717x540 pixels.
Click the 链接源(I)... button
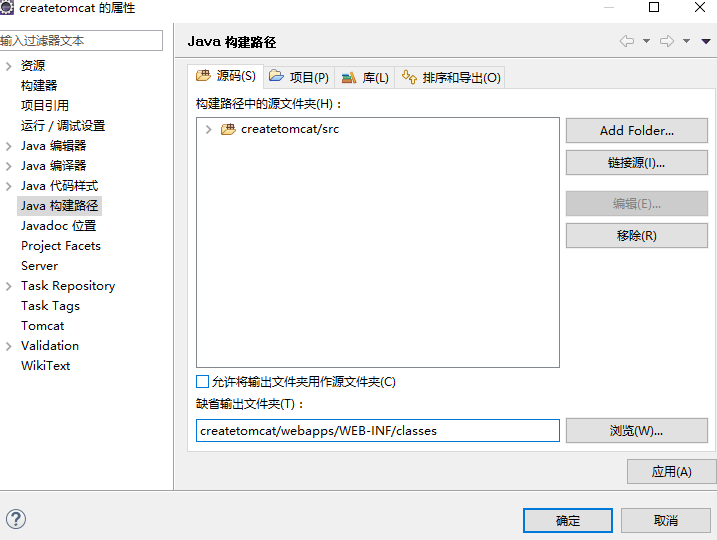point(637,163)
